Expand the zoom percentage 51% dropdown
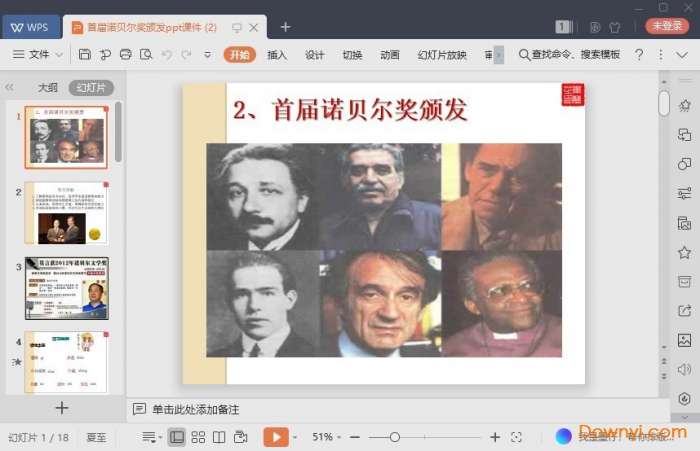 coord(327,437)
